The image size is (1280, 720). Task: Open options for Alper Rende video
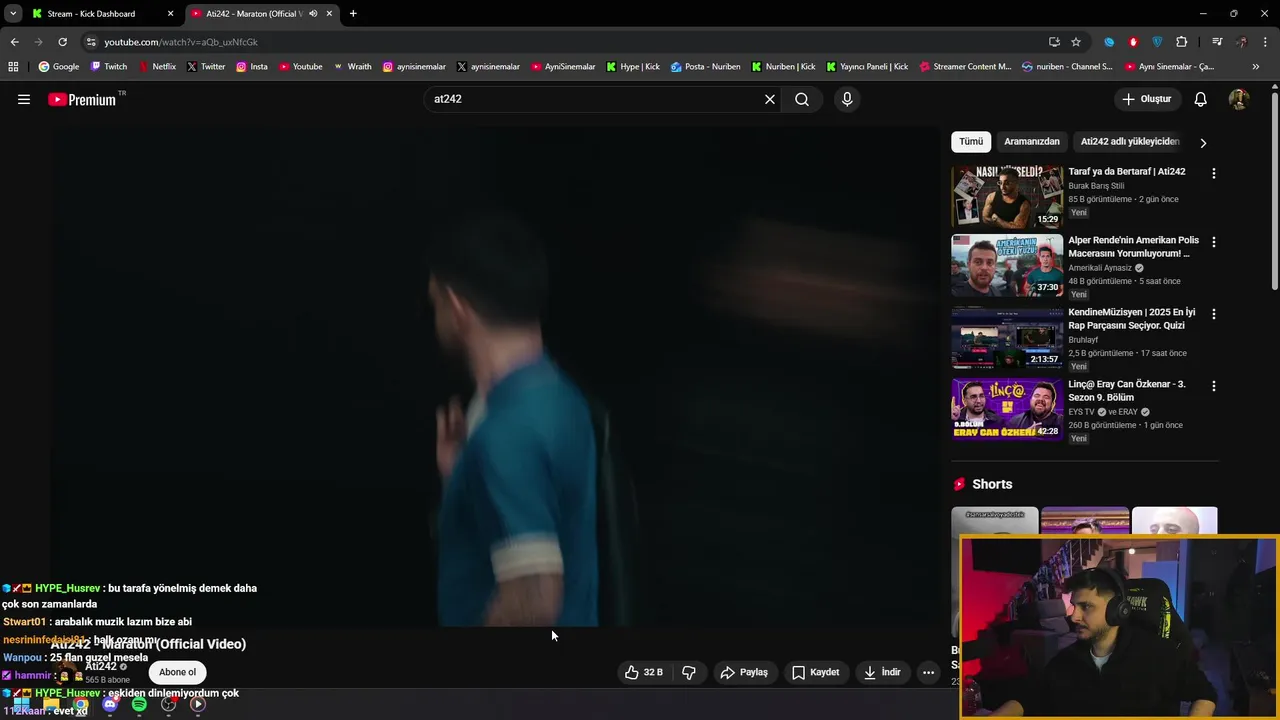[x=1214, y=242]
